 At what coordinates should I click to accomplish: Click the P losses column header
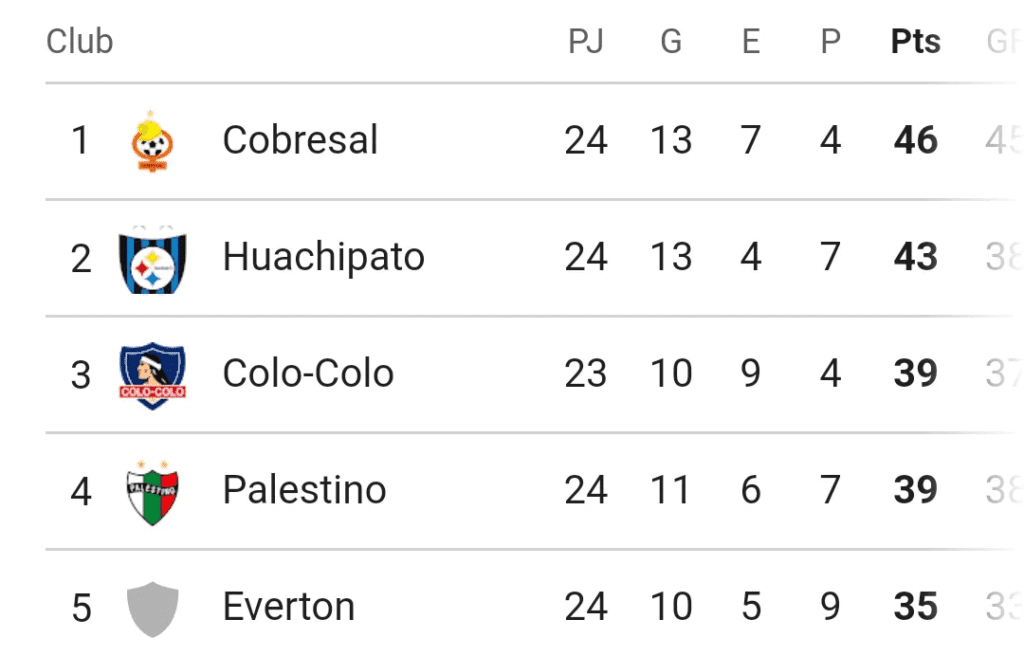pyautogui.click(x=831, y=41)
